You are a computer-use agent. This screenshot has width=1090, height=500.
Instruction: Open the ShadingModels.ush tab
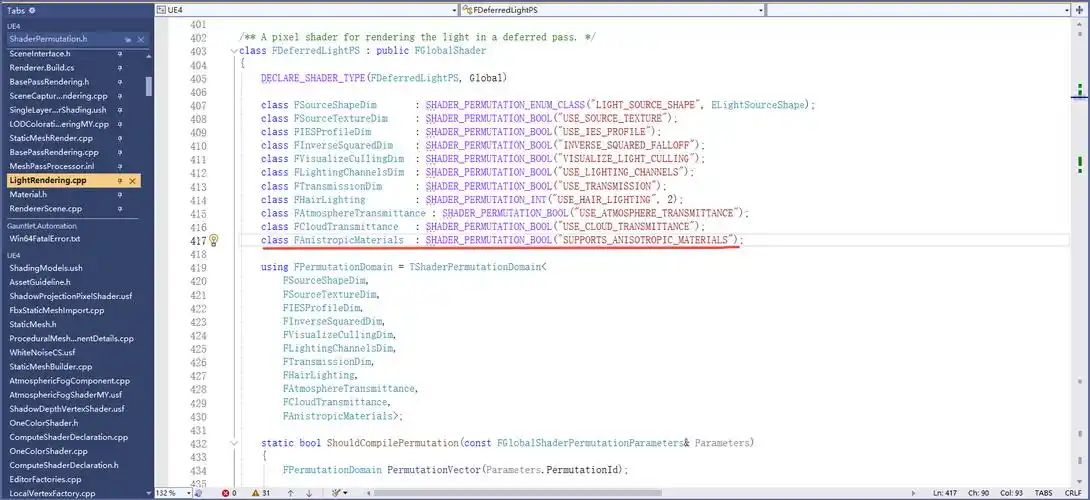[x=46, y=268]
